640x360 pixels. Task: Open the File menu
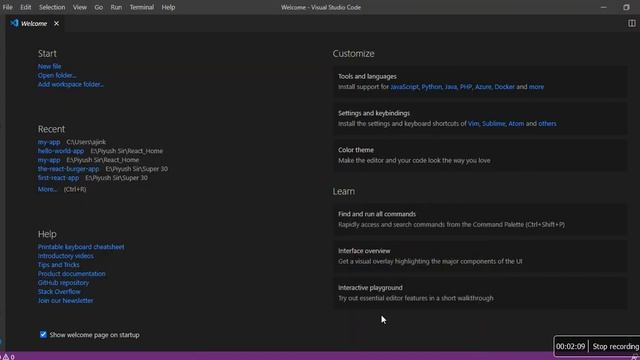point(7,7)
